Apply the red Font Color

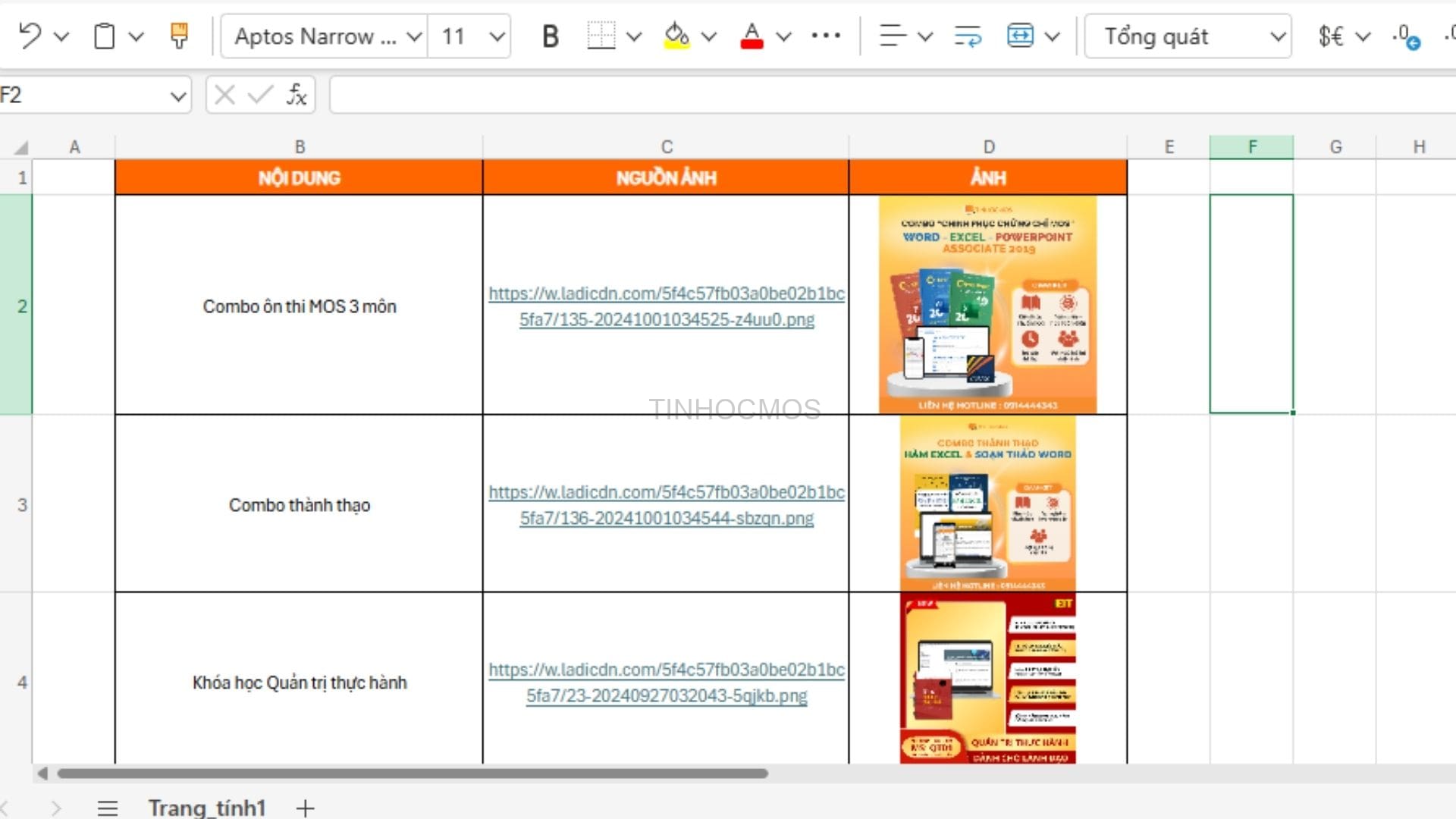click(x=752, y=36)
